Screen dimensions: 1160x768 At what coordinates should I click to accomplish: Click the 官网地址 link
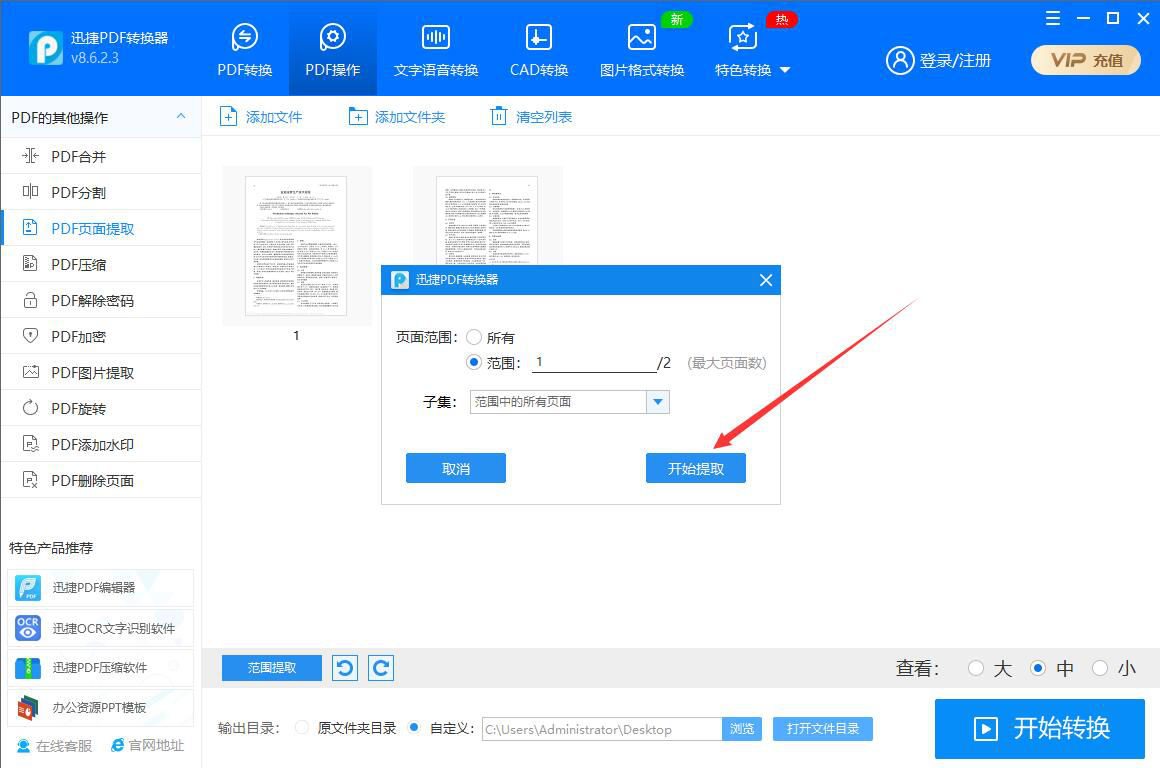tap(147, 746)
